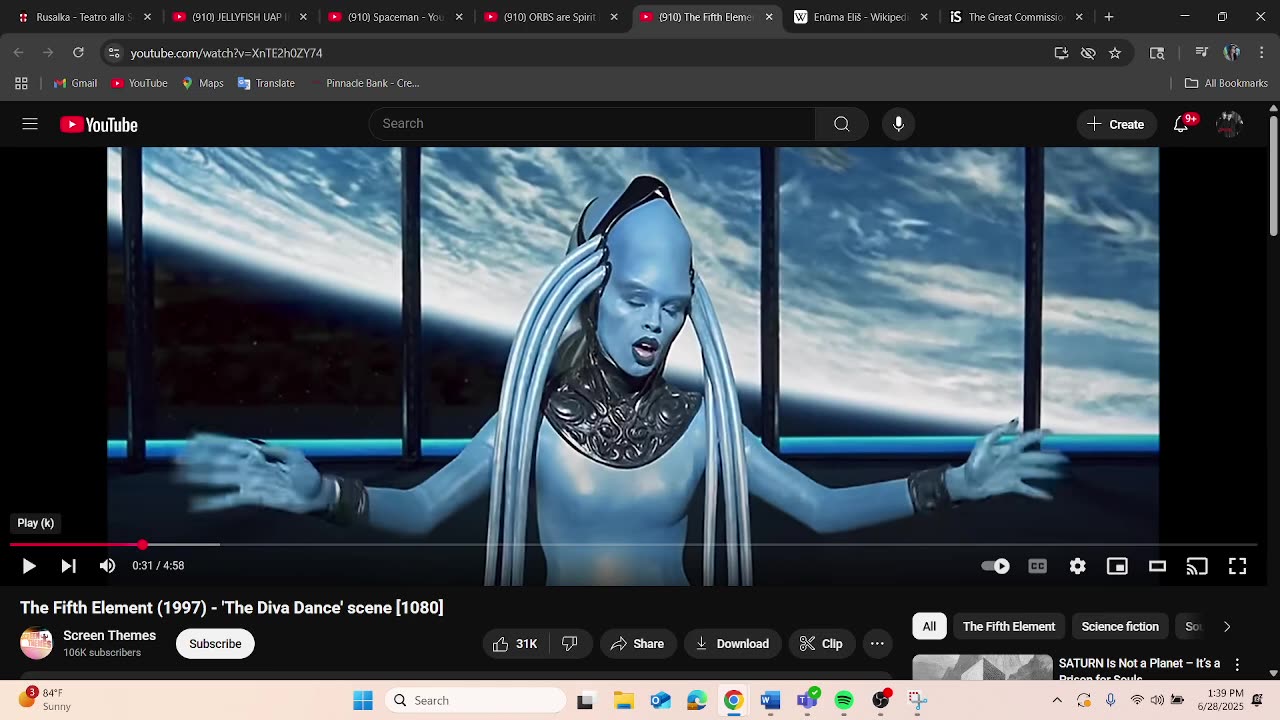Screen dimensions: 1280x720
Task: Cast the video to a TV
Action: 1197,566
